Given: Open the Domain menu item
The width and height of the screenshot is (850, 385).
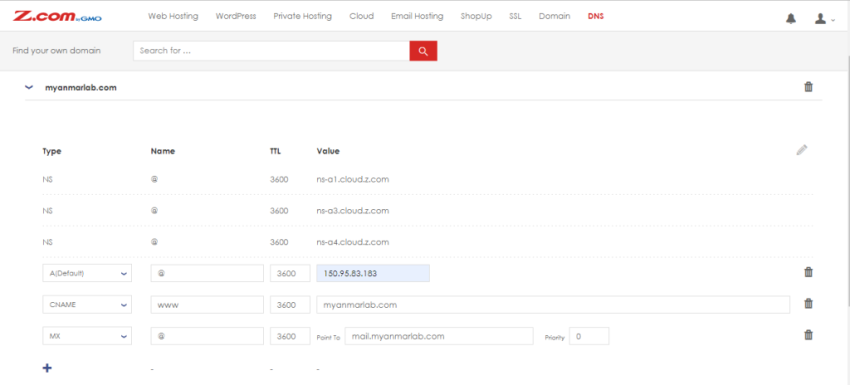Looking at the screenshot, I should pos(554,16).
